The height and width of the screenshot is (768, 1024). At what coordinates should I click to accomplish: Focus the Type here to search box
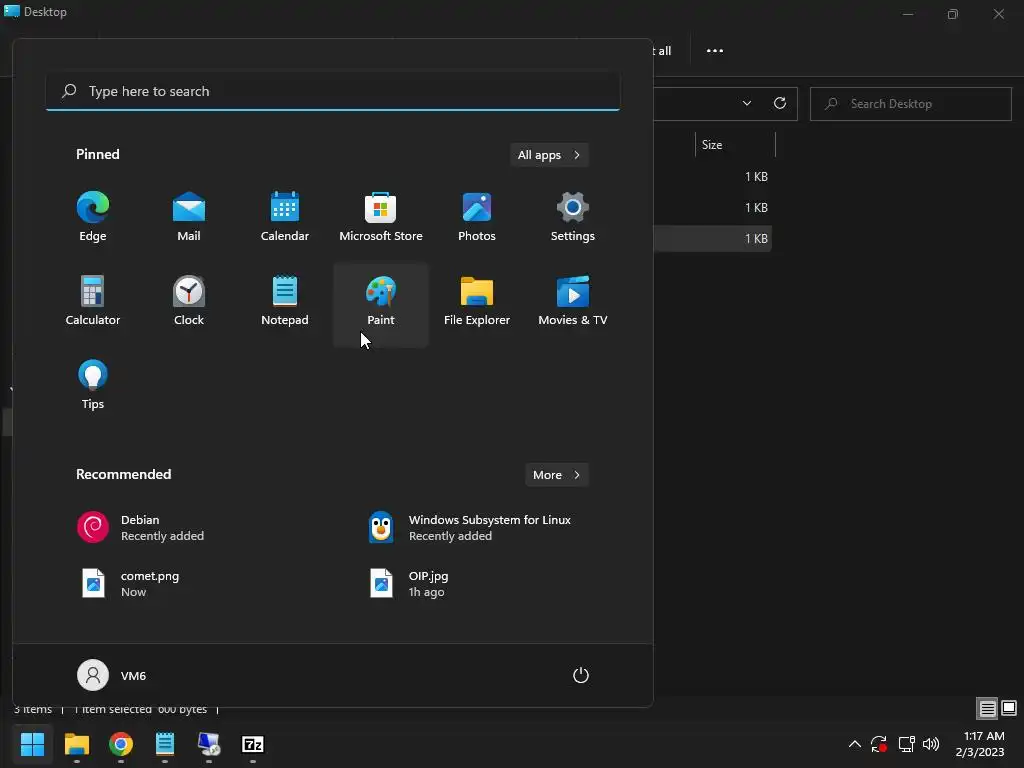tap(333, 91)
